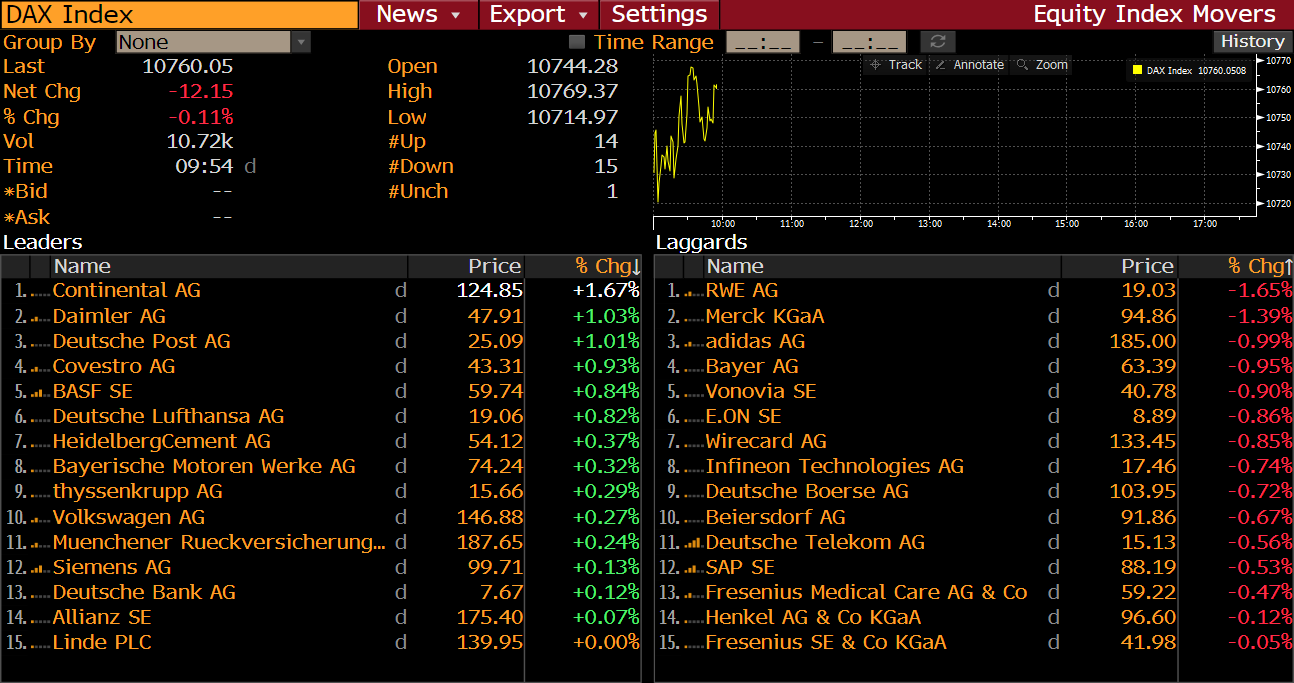Click the Open value 10744.28
The height and width of the screenshot is (683, 1294).
pyautogui.click(x=572, y=67)
